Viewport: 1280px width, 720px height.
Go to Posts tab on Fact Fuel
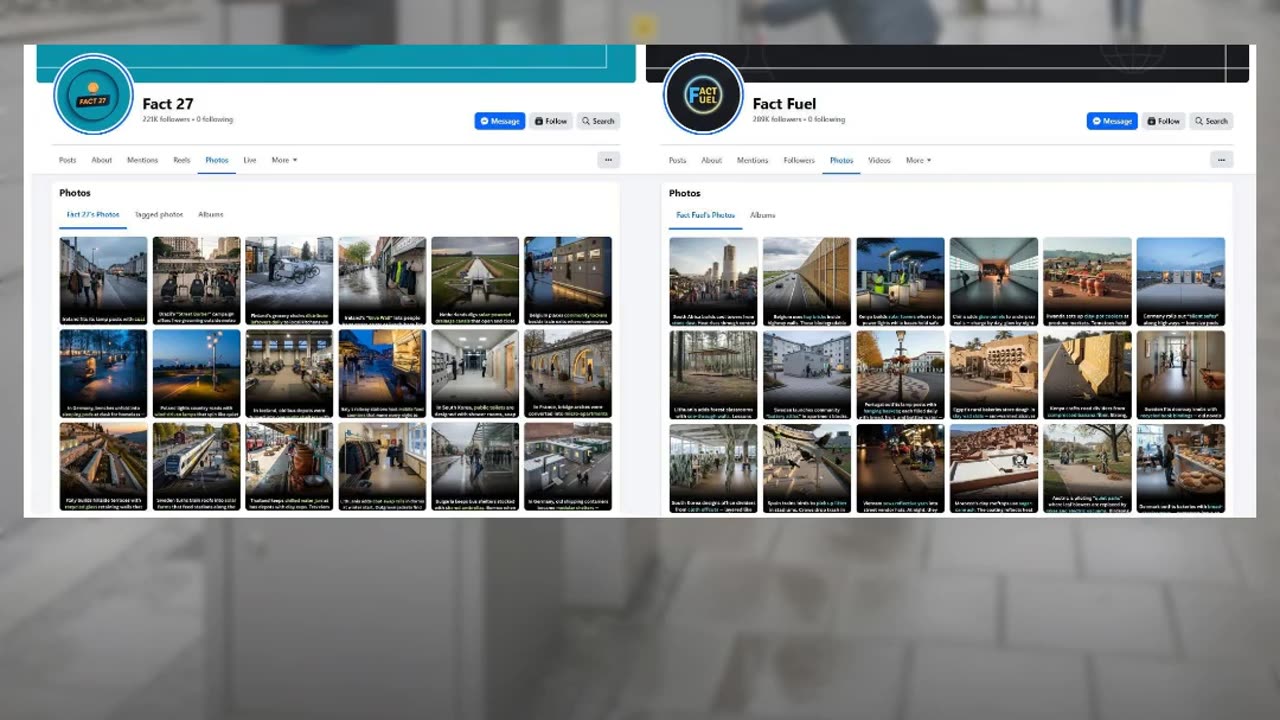tap(677, 160)
